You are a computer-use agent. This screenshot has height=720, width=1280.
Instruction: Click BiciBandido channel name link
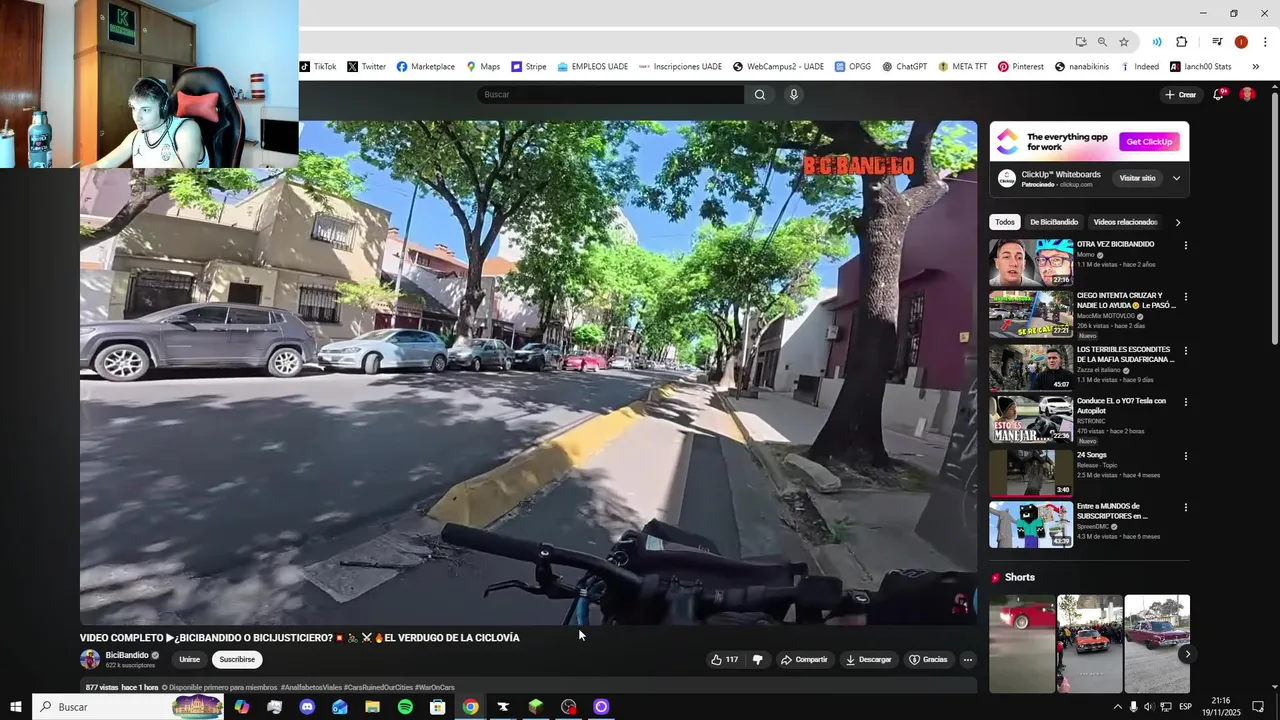click(127, 655)
